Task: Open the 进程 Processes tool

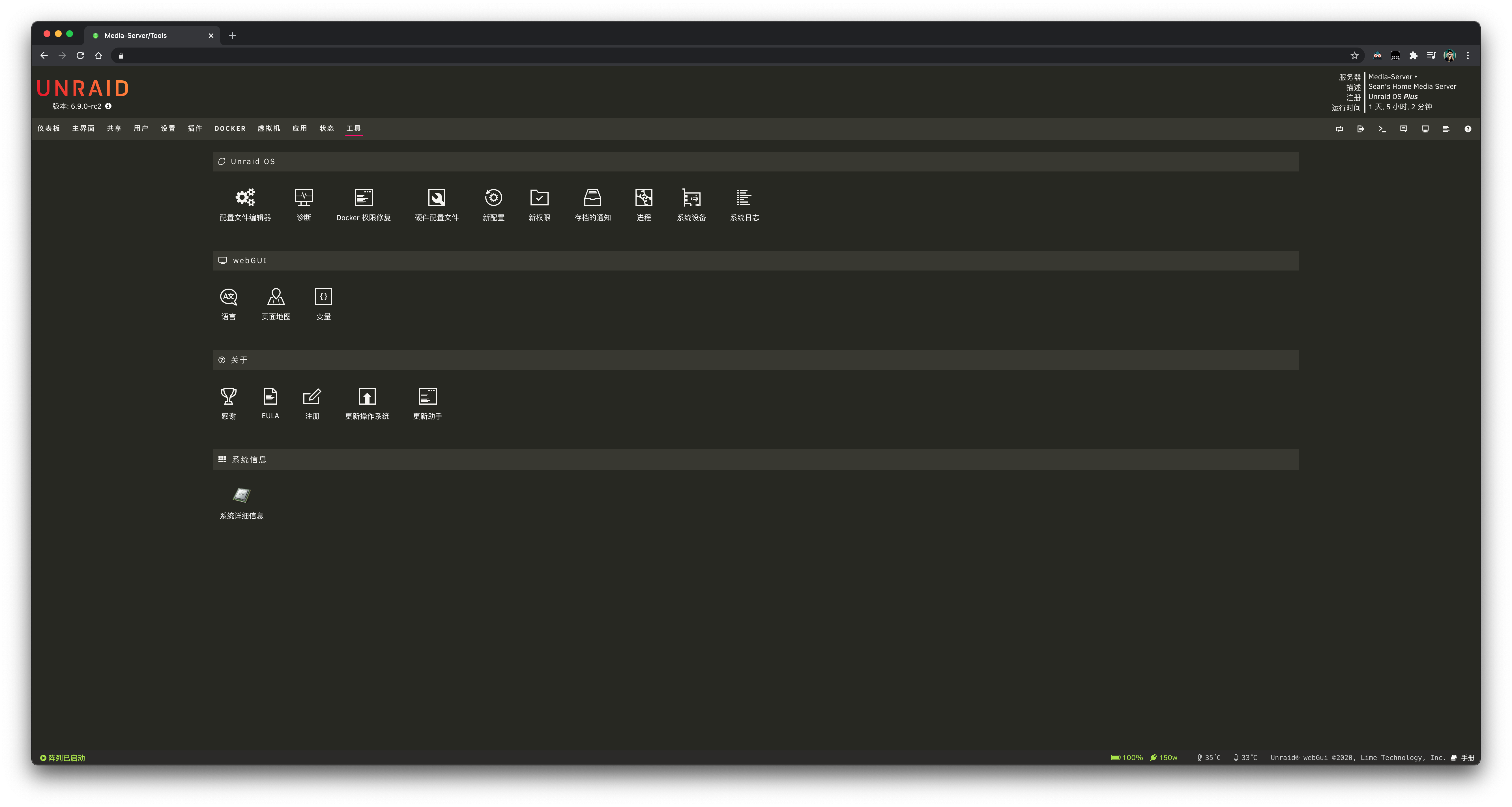Action: (x=643, y=198)
